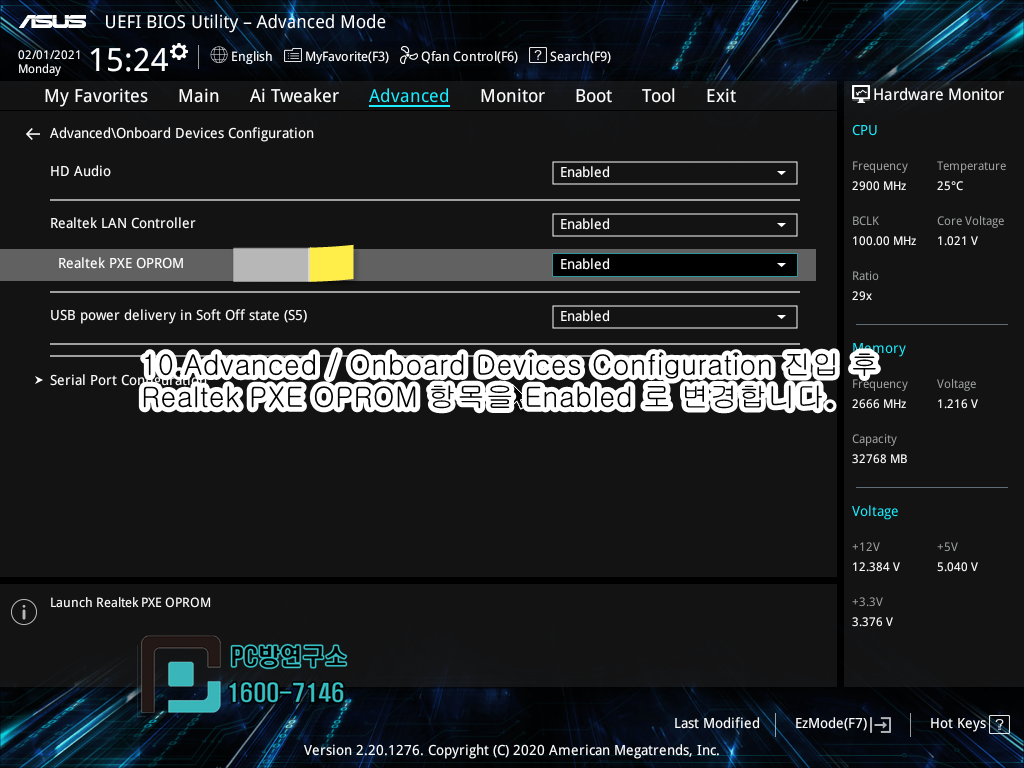Click the 1.021 V core voltage value
This screenshot has width=1024, height=768.
click(x=957, y=241)
